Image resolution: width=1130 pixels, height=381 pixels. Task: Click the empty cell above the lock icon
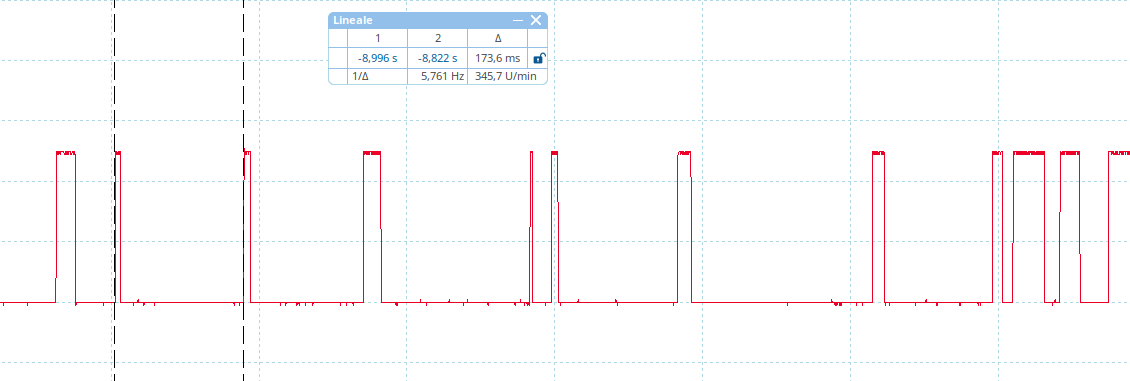click(538, 38)
